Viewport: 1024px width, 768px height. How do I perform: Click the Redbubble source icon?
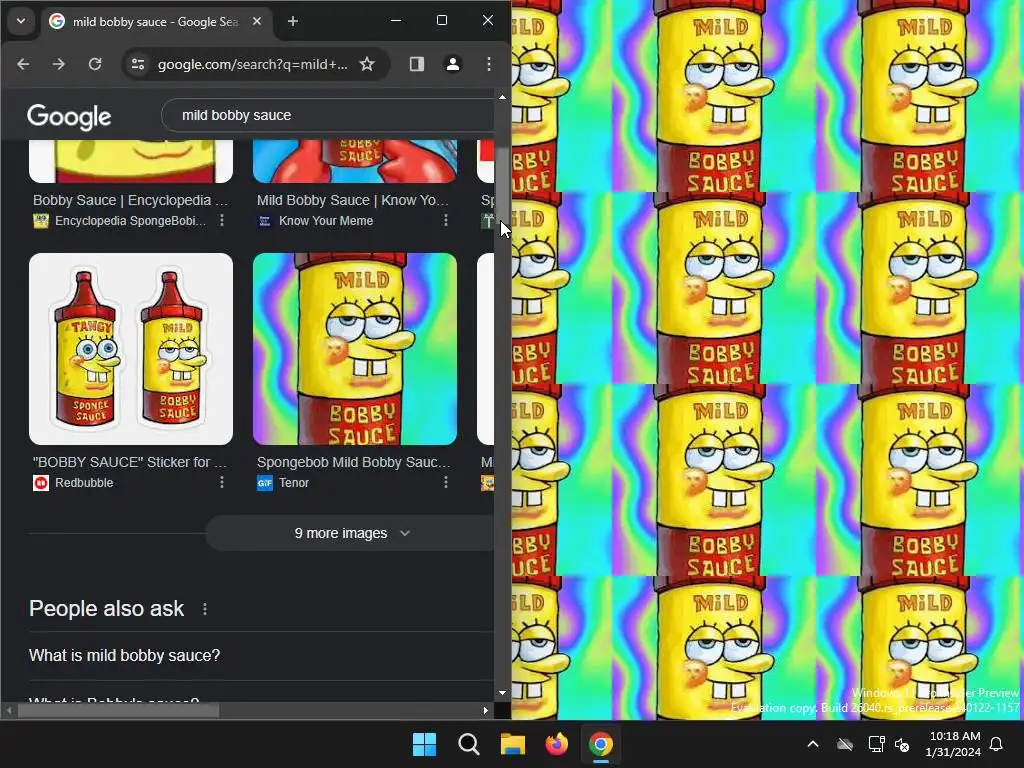41,483
